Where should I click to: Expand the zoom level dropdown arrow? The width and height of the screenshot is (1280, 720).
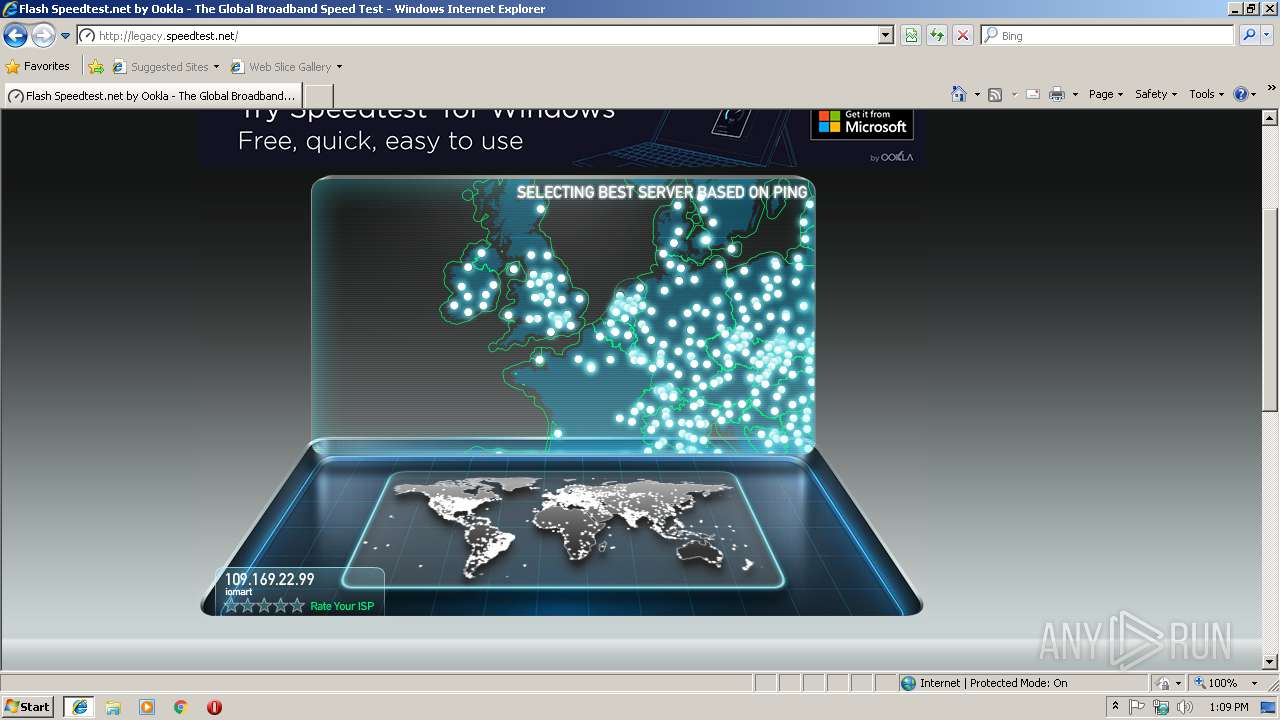tap(1254, 683)
